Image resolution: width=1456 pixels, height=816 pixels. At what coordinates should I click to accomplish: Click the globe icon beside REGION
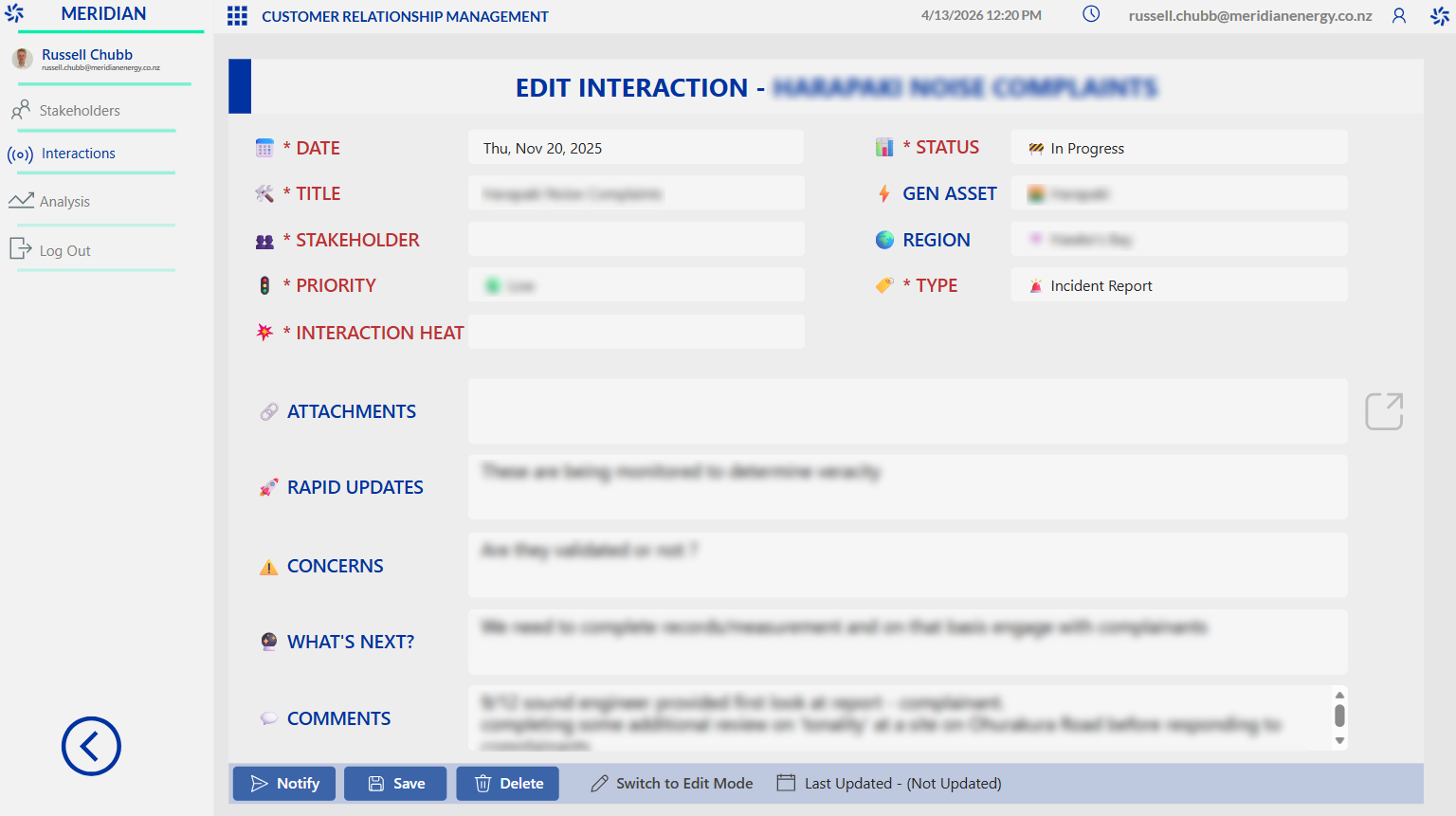884,240
